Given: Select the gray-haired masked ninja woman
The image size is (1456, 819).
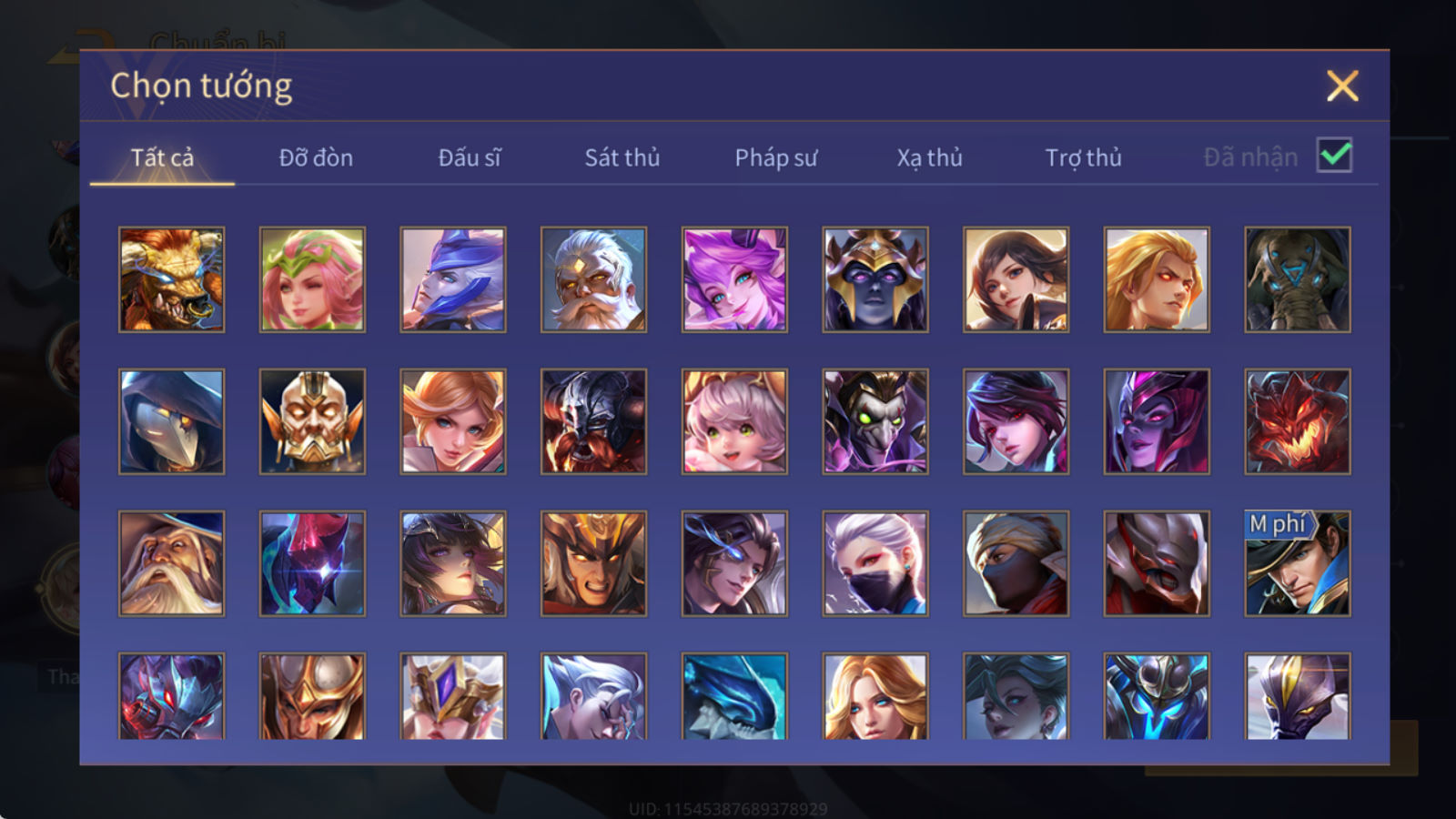Looking at the screenshot, I should (875, 563).
